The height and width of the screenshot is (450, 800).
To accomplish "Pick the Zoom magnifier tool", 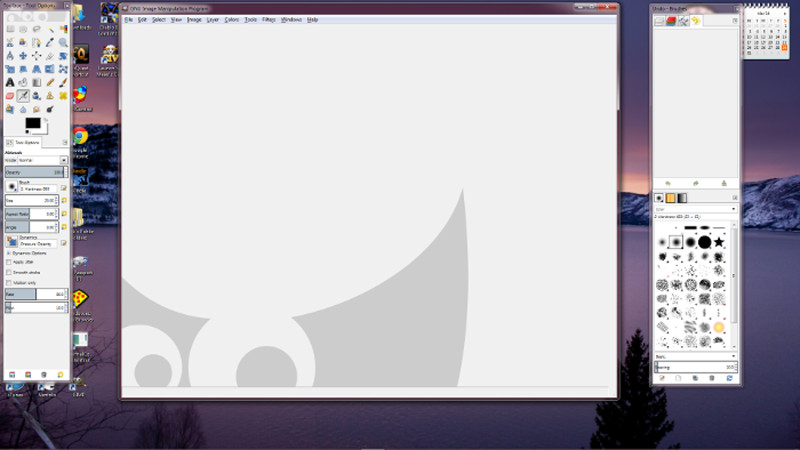I will [63, 43].
